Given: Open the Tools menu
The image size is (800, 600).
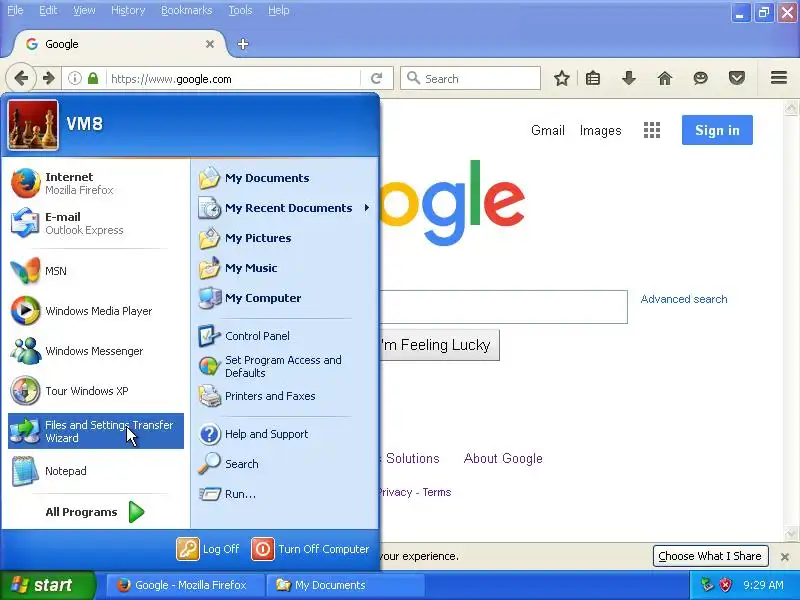Looking at the screenshot, I should coord(240,10).
